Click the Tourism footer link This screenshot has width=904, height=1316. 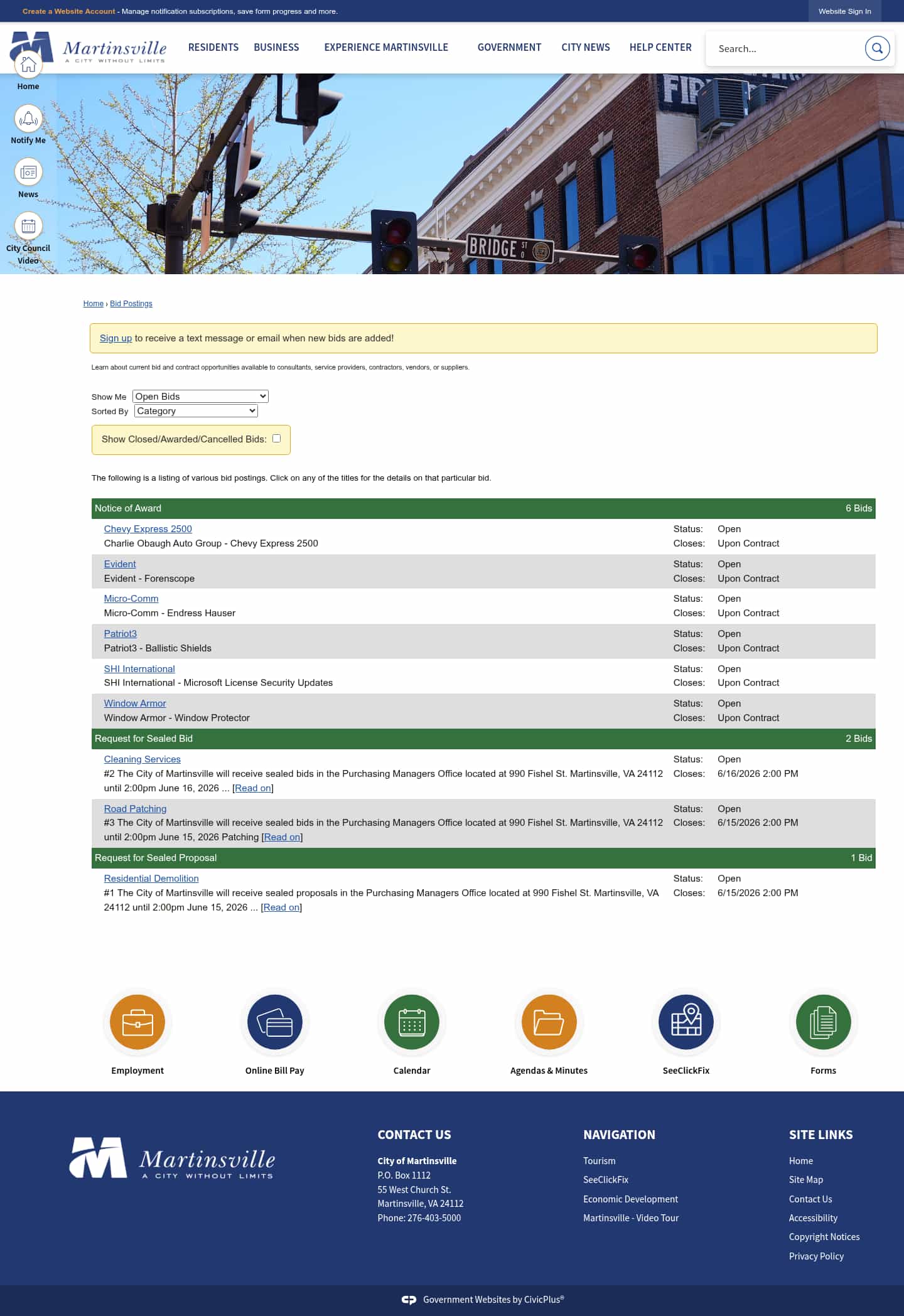pyautogui.click(x=600, y=1161)
